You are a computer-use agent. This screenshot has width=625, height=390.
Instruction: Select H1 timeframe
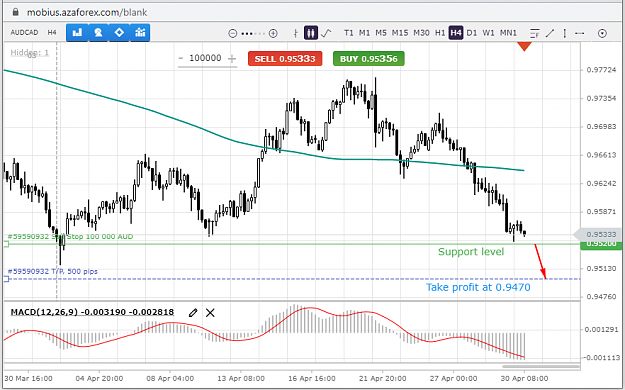coord(440,33)
